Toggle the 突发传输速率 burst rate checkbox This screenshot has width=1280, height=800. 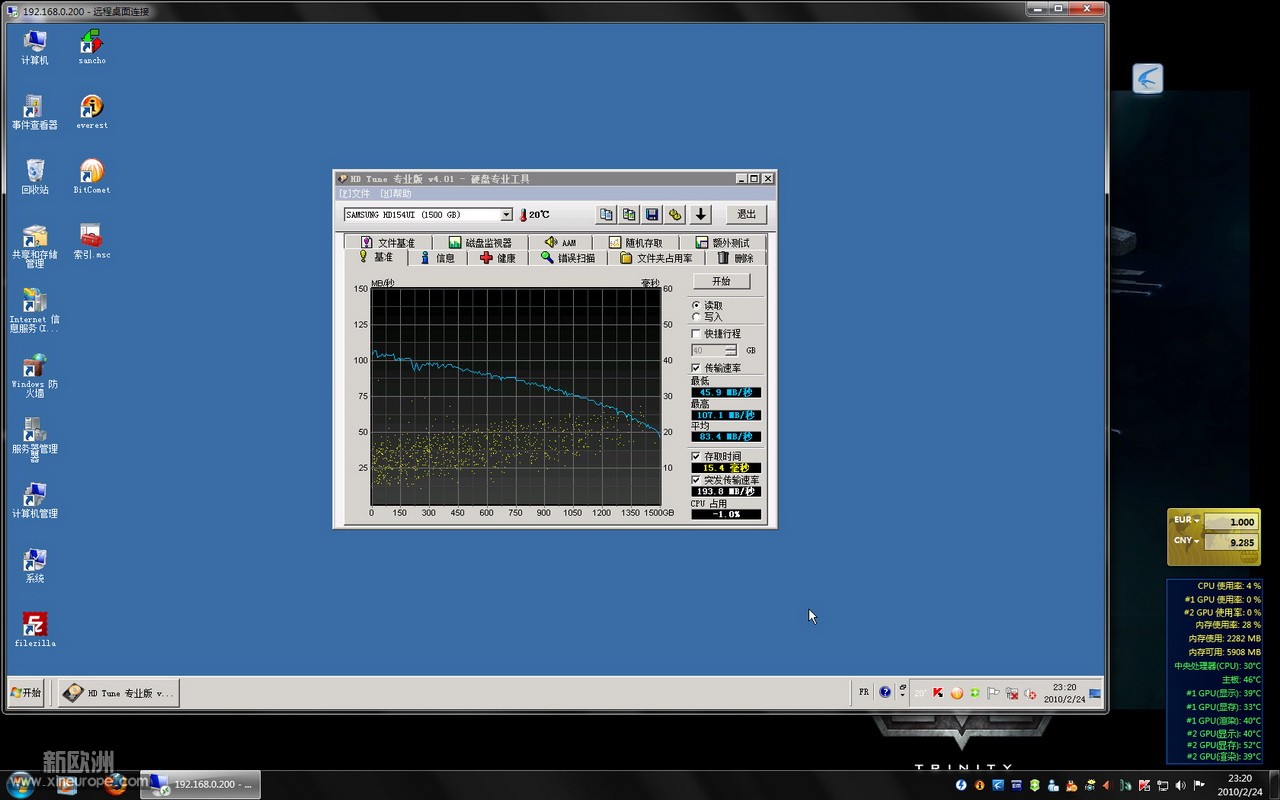(x=696, y=480)
